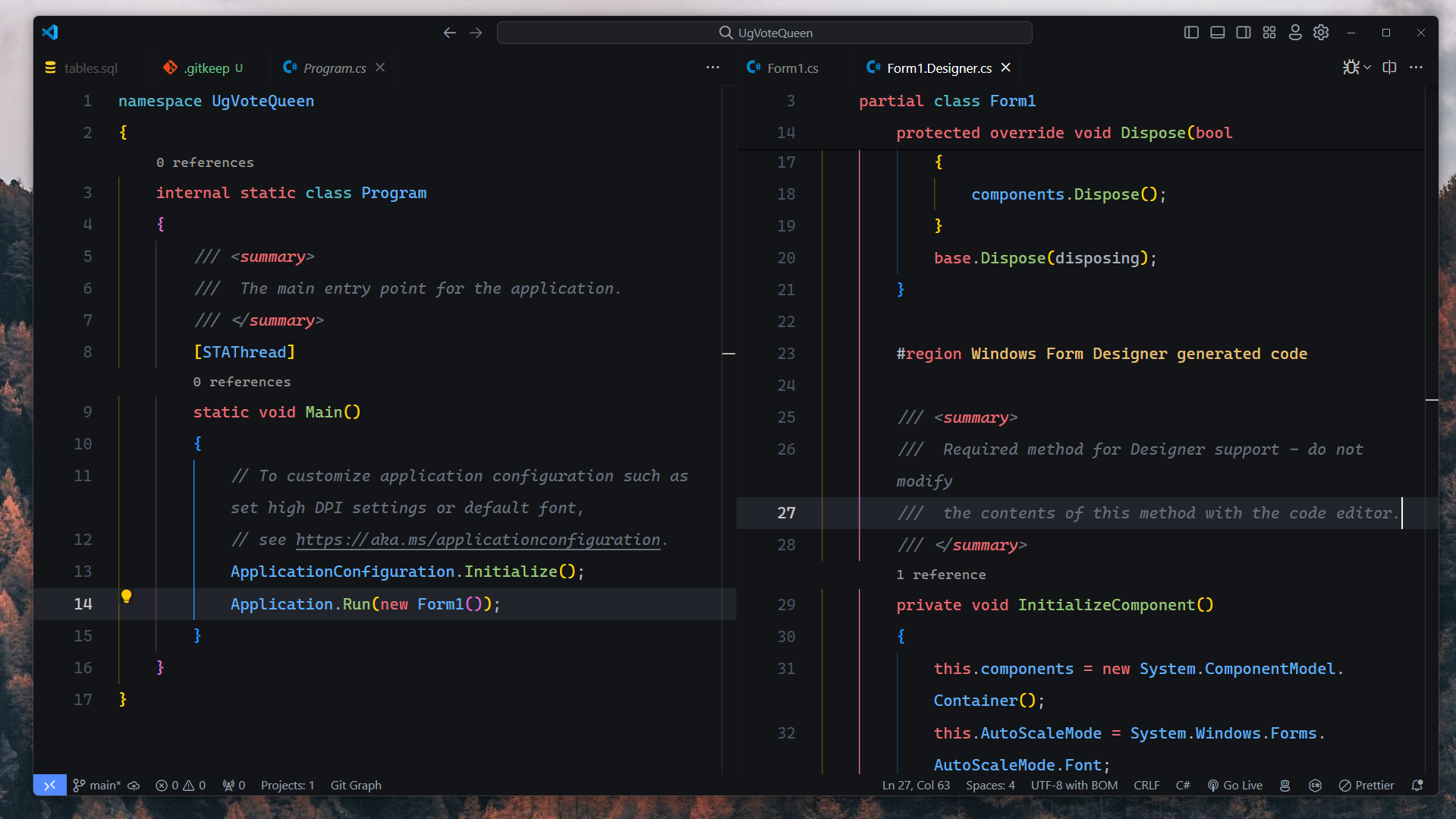Open the main* git branch picker
Screen dimensions: 1456x819
coord(96,785)
